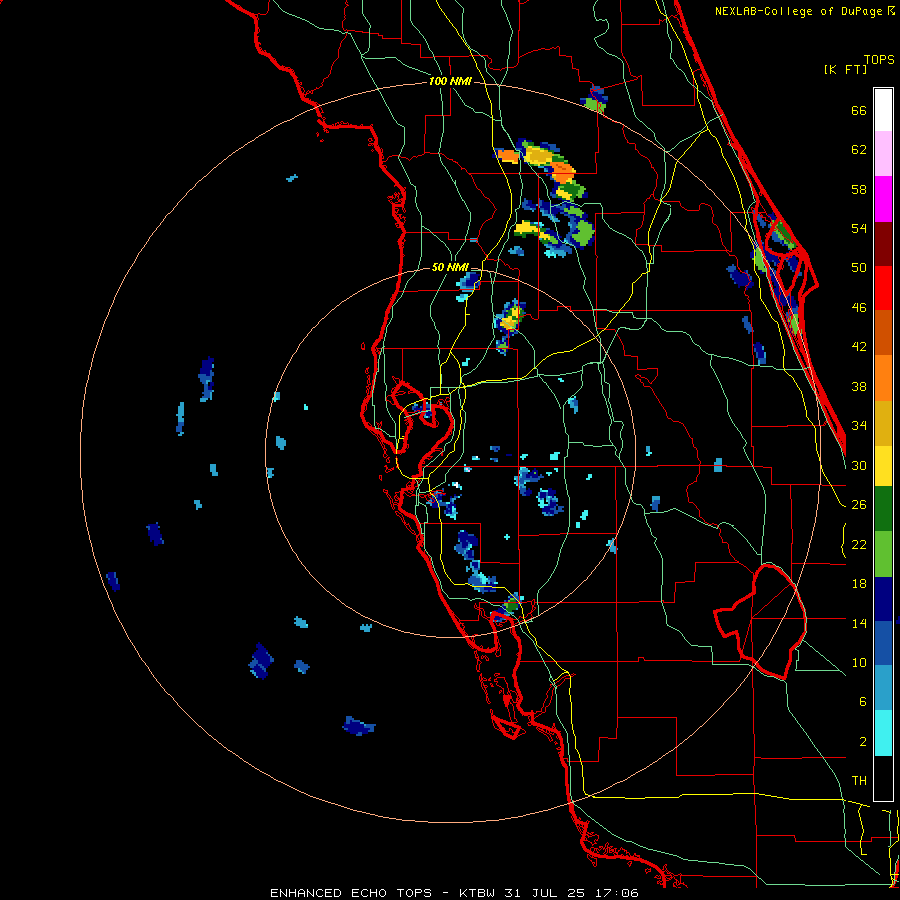Click the legend value "50"
The image size is (900, 900).
(x=859, y=268)
